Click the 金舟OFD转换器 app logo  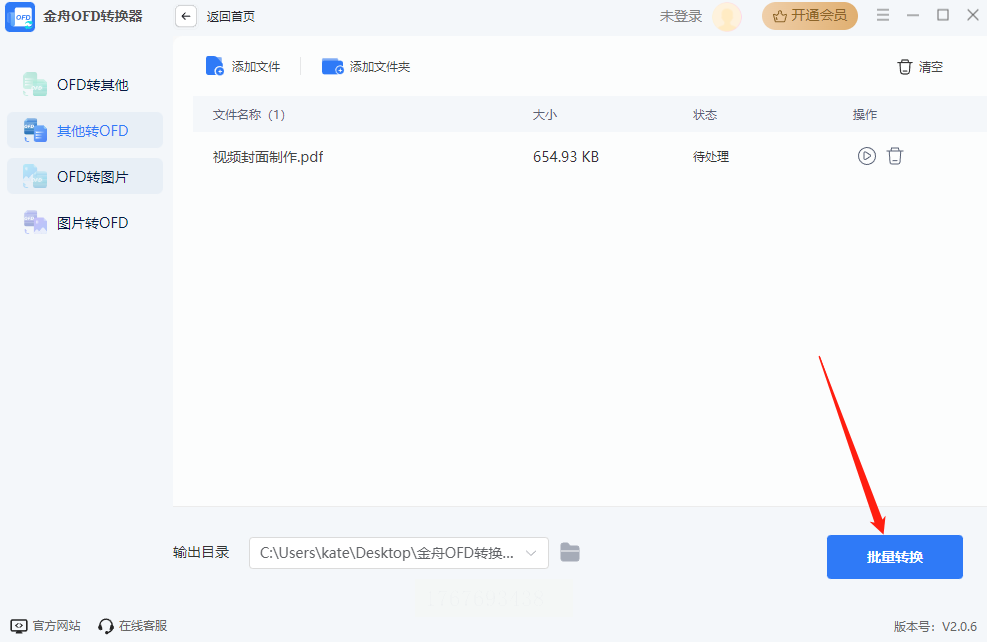20,16
